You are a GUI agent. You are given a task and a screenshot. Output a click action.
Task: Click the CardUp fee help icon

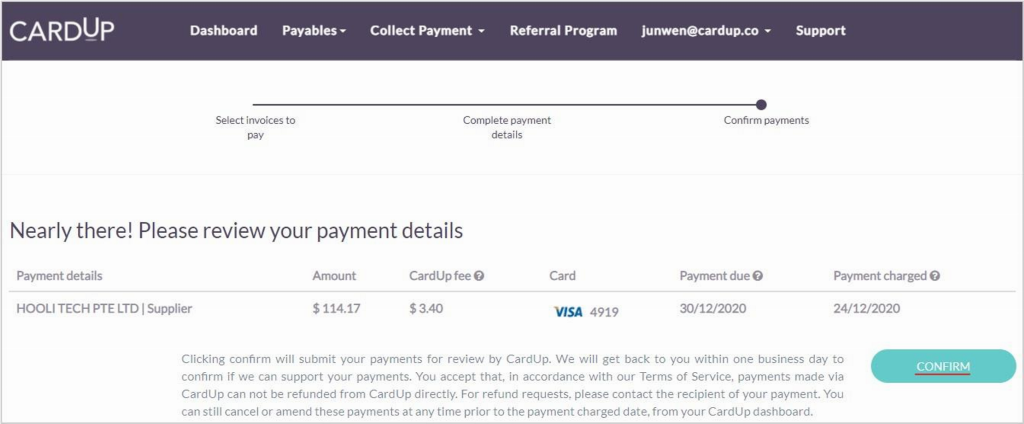(x=479, y=276)
